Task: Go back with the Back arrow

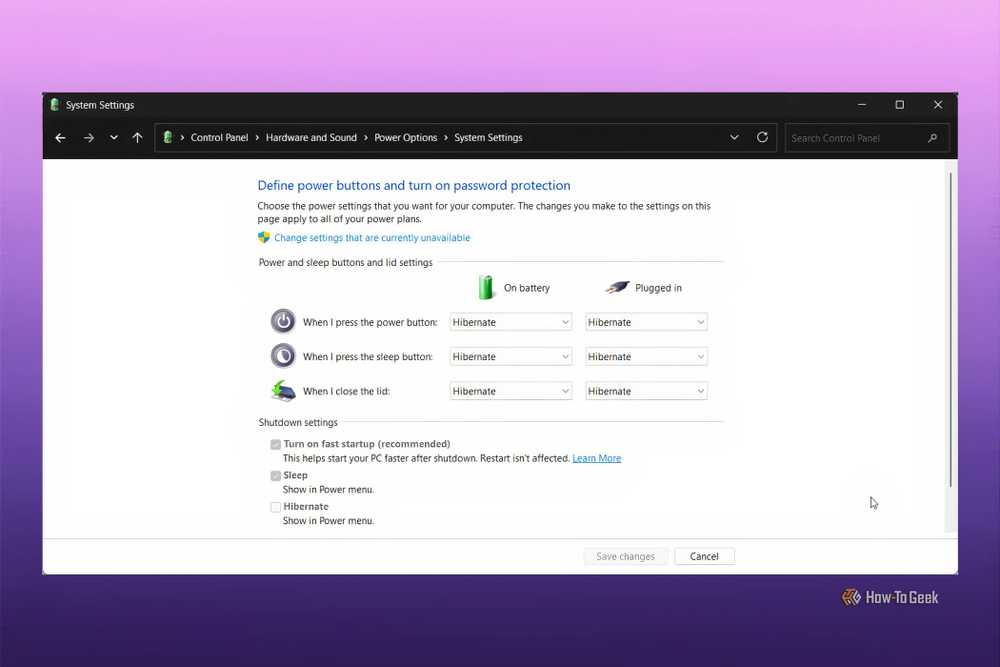Action: [61, 138]
